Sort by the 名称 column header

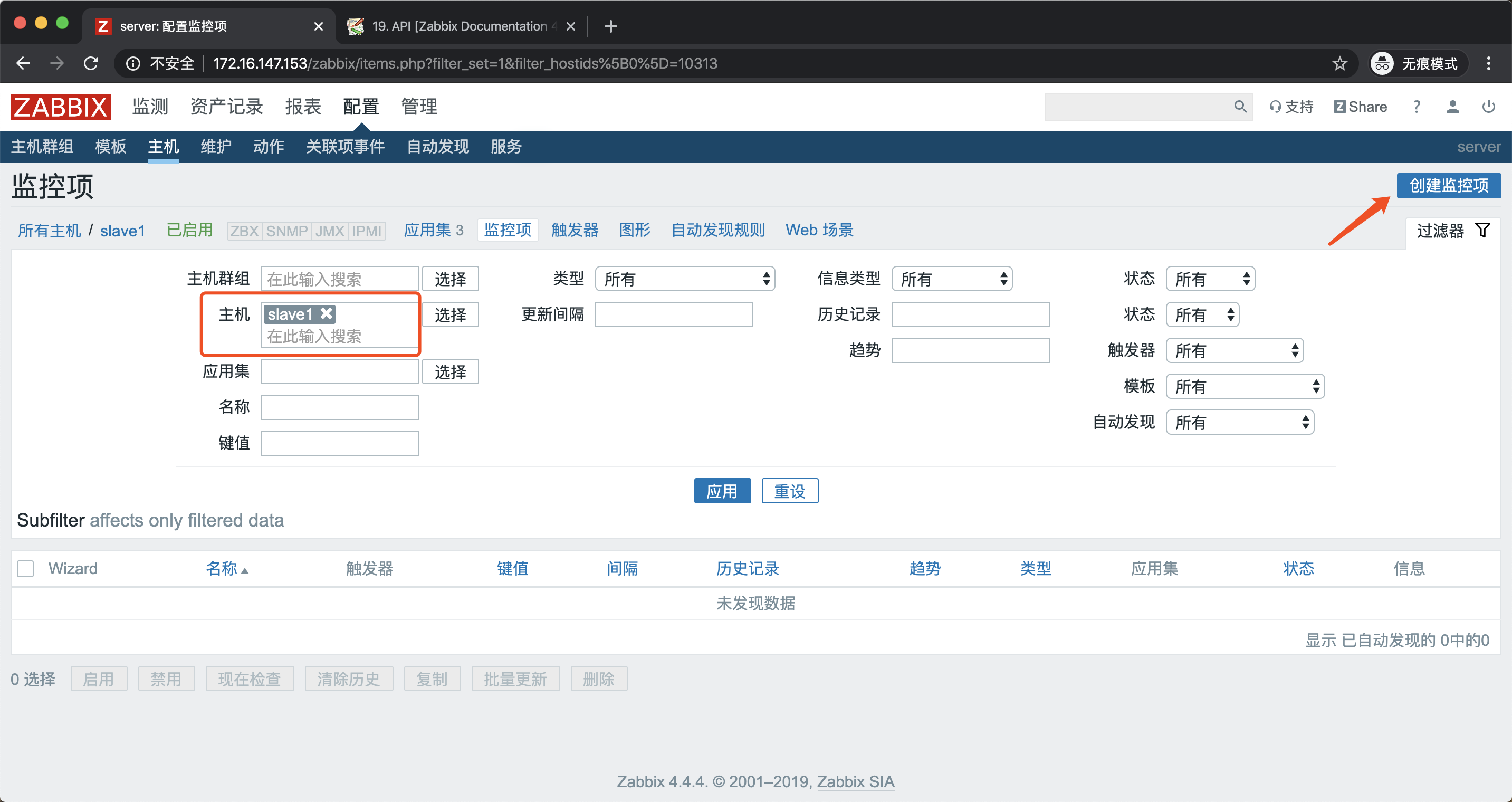pyautogui.click(x=222, y=568)
